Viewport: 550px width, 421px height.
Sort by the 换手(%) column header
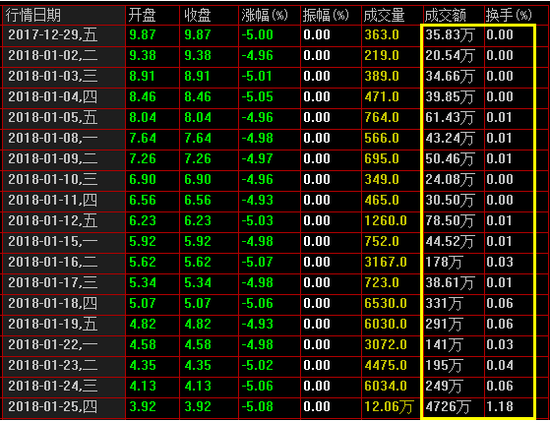pyautogui.click(x=509, y=16)
